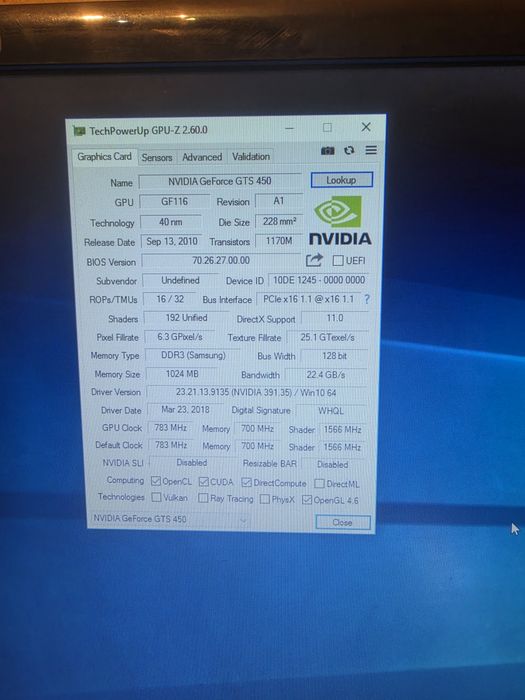Screen dimensions: 525x700
Task: Select the Validation tab
Action: coord(251,157)
